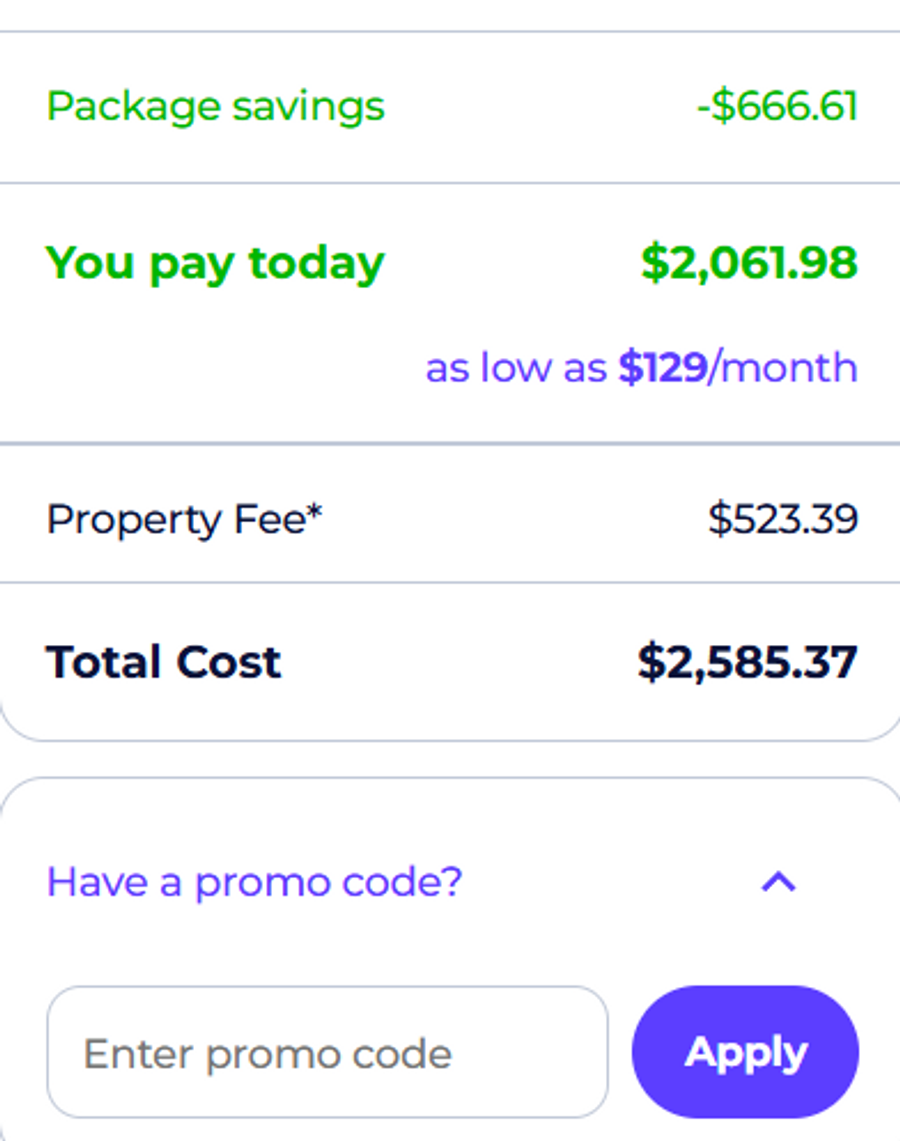Click the "promo code?" words in purple
The height and width of the screenshot is (1141, 900).
coord(328,882)
